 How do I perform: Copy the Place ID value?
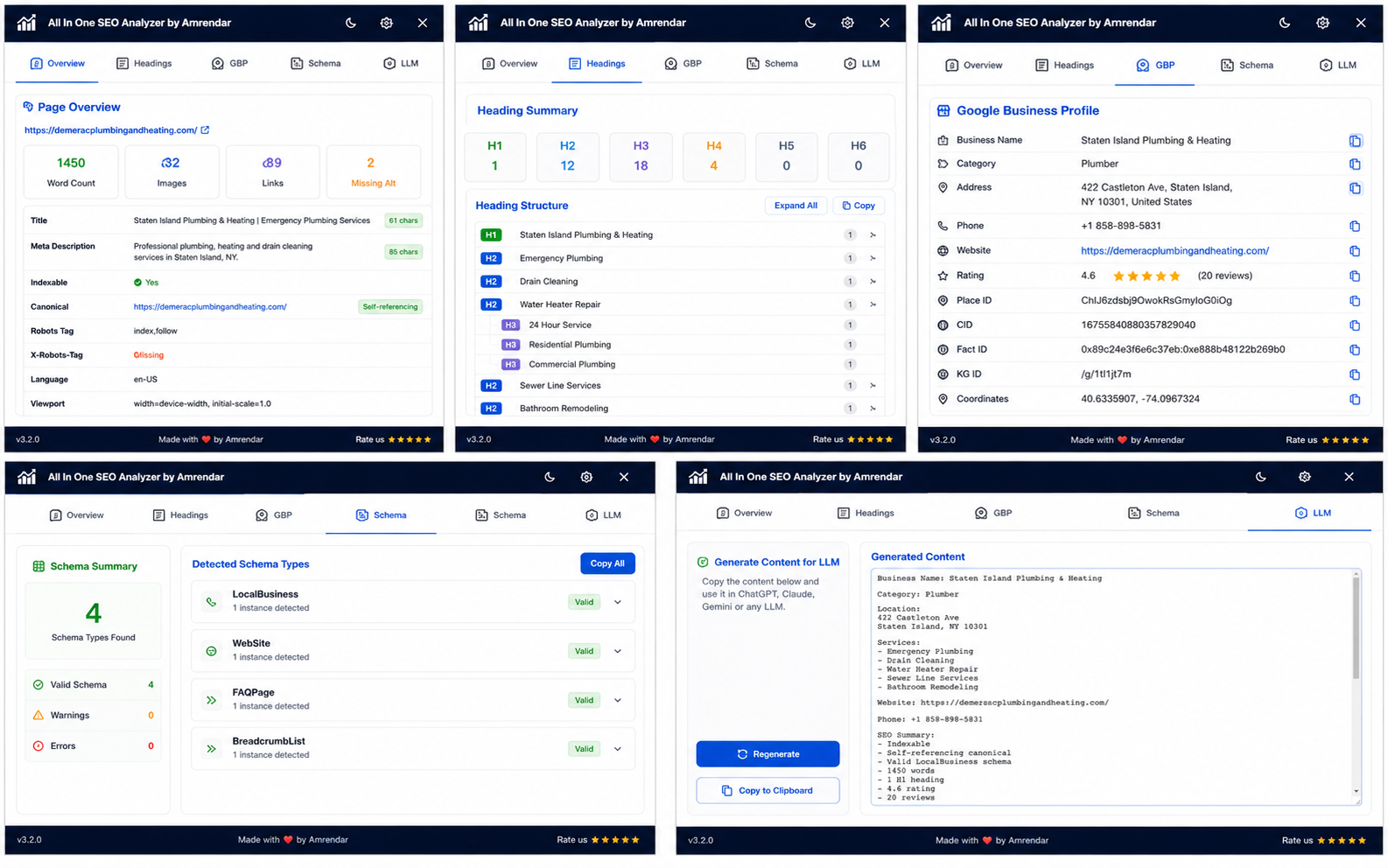[1355, 301]
